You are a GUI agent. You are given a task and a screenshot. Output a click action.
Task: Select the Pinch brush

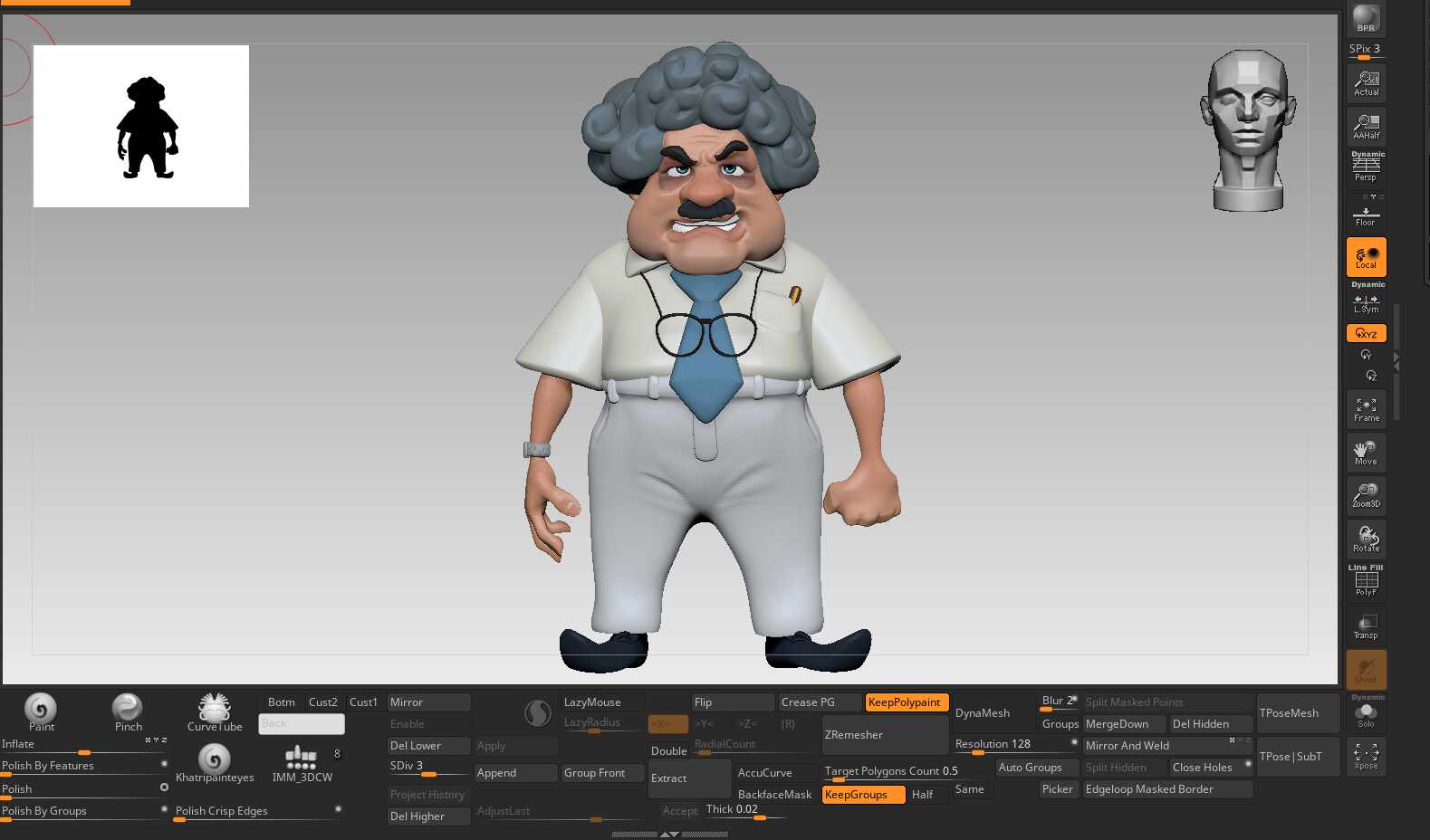coord(128,711)
